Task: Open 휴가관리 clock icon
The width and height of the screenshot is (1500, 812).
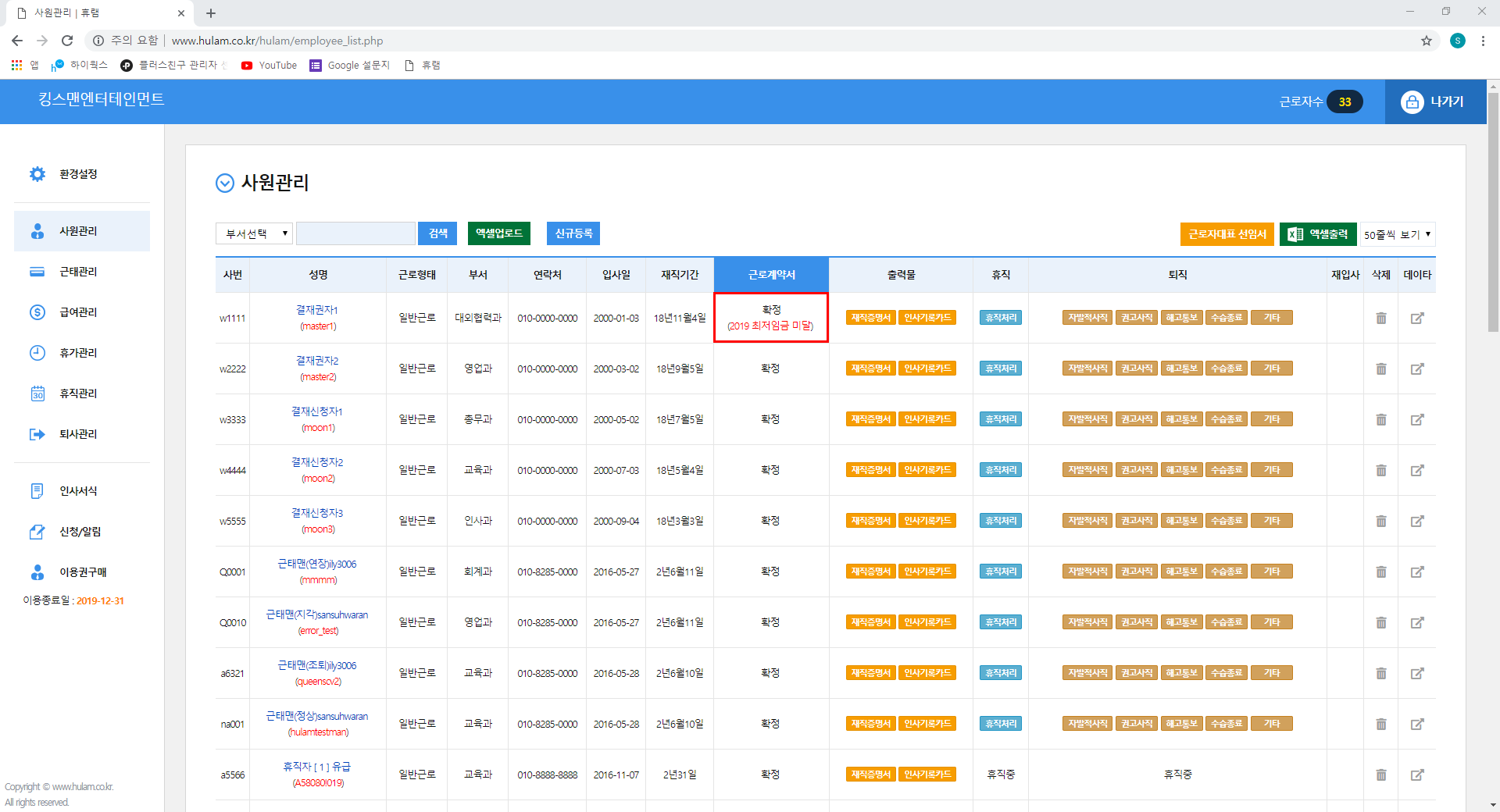Action: (37, 353)
